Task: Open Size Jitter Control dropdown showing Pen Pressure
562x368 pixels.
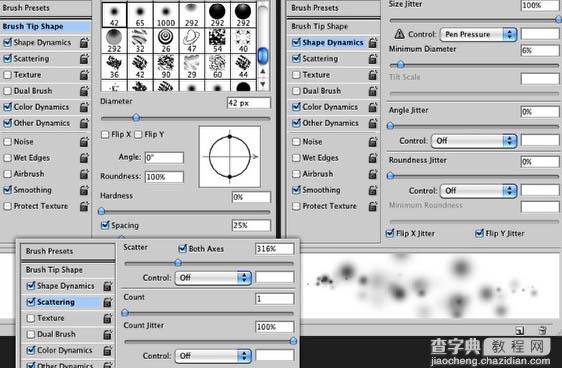Action: coord(478,34)
